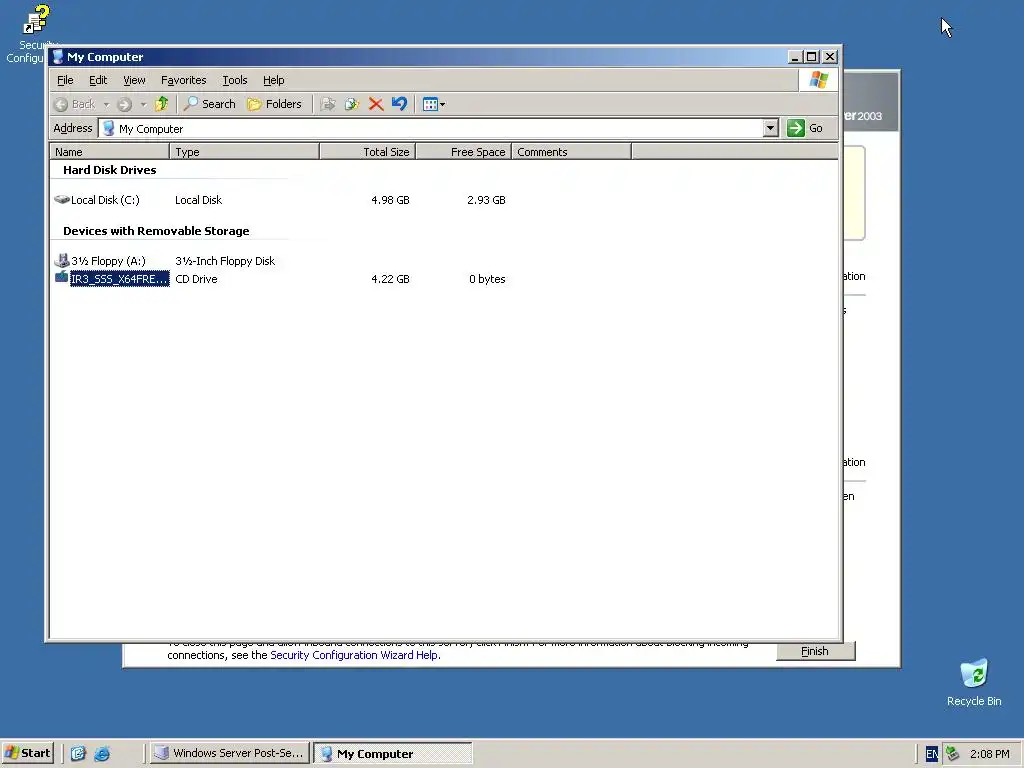This screenshot has height=768, width=1024.
Task: Click Finish in the background wizard window
Action: (815, 651)
